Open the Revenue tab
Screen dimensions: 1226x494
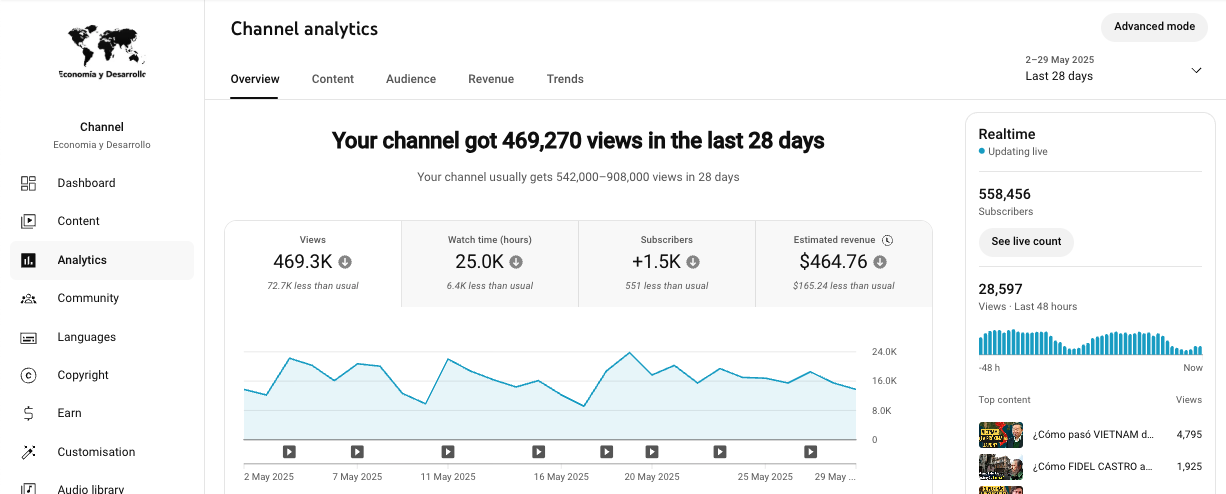[491, 79]
